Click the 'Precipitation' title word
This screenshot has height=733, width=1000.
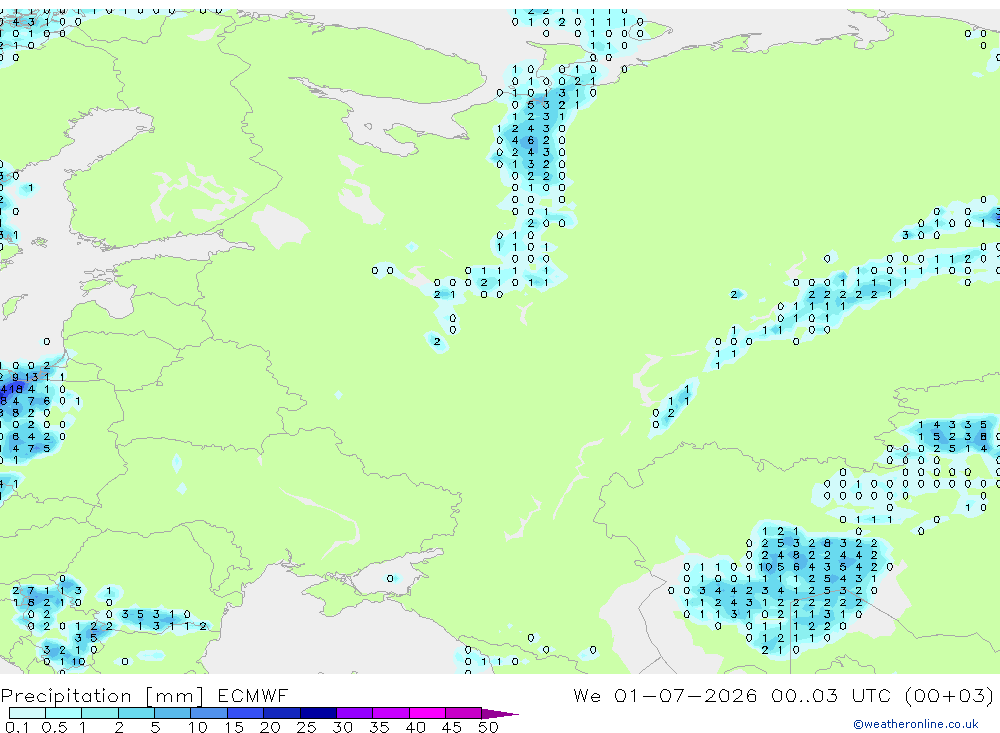pos(66,696)
